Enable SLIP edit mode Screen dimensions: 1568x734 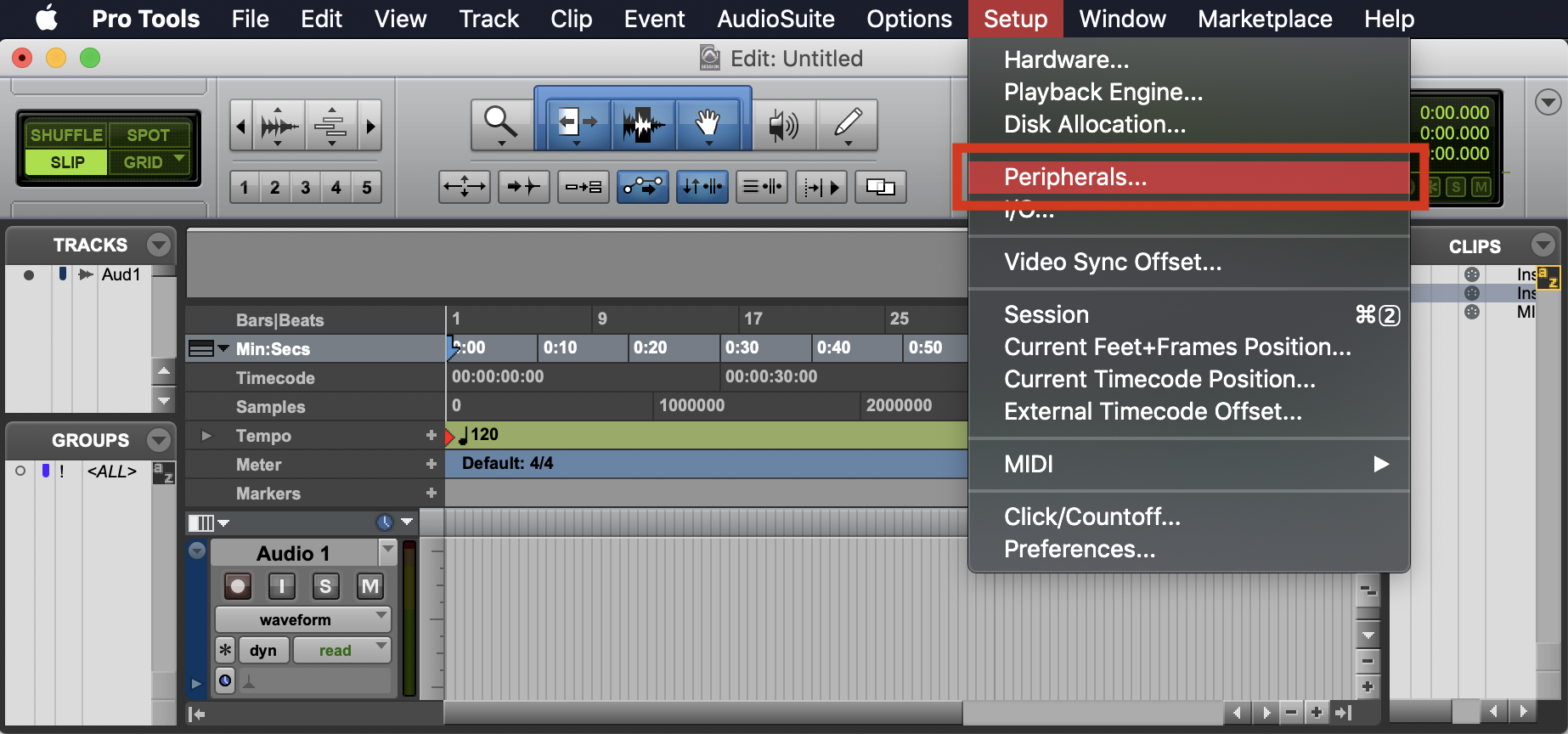click(x=66, y=162)
